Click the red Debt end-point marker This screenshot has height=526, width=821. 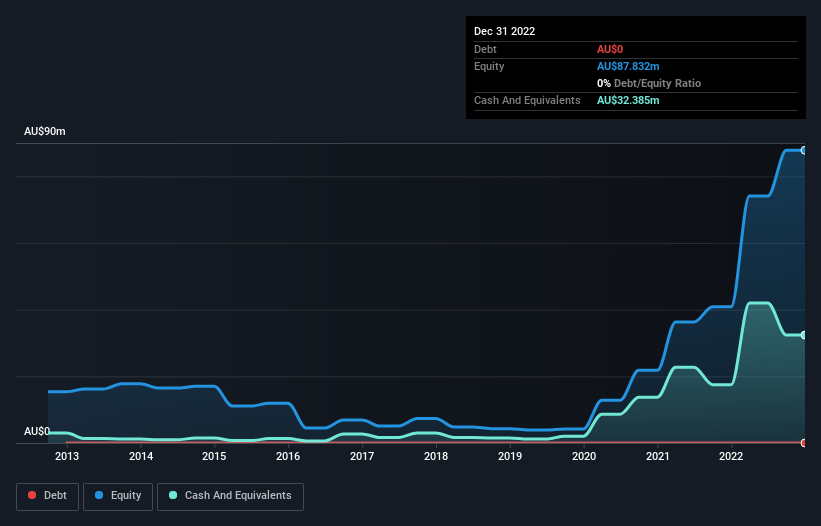click(804, 443)
